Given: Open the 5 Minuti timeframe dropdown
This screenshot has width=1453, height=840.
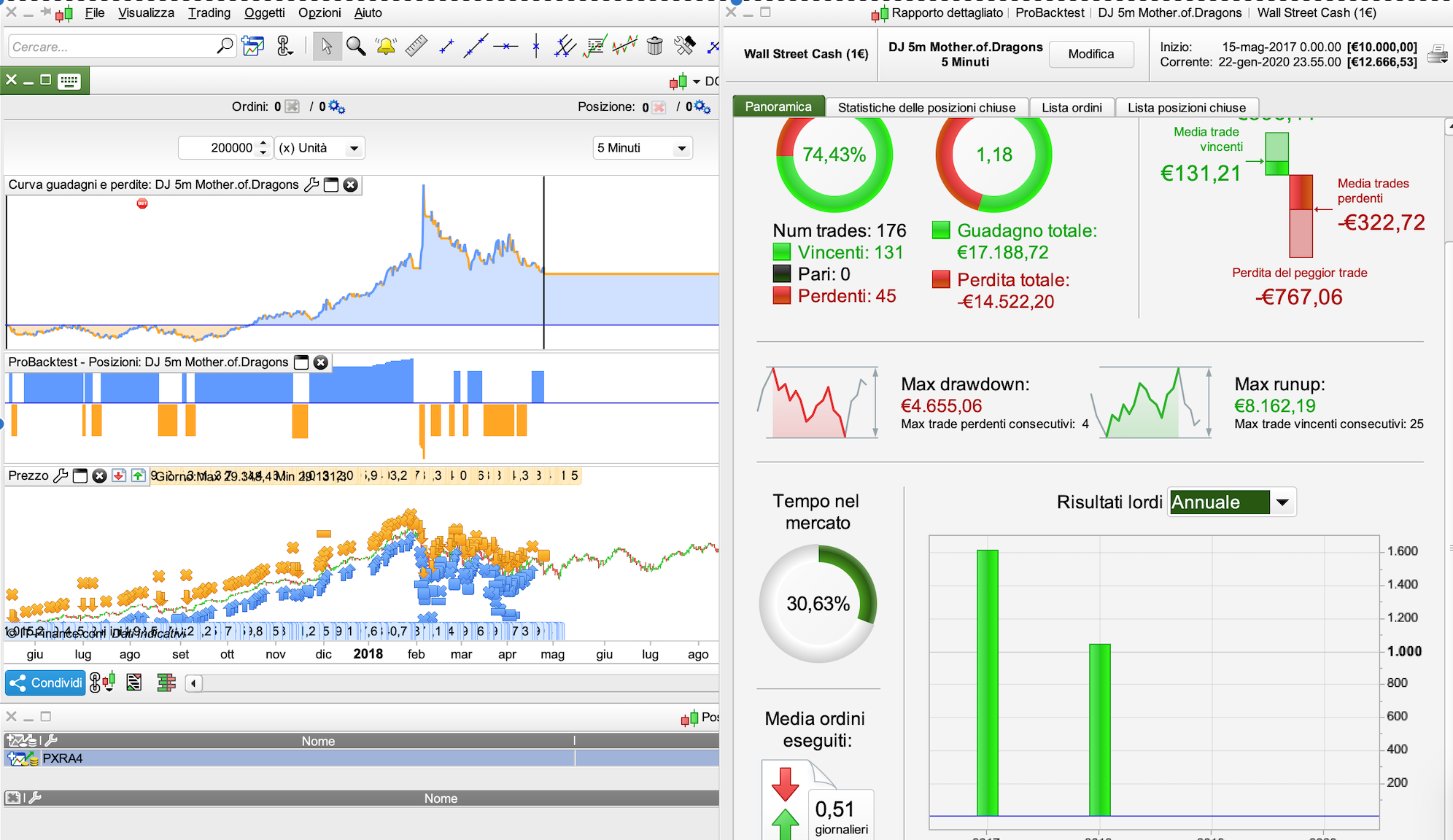Looking at the screenshot, I should (643, 148).
